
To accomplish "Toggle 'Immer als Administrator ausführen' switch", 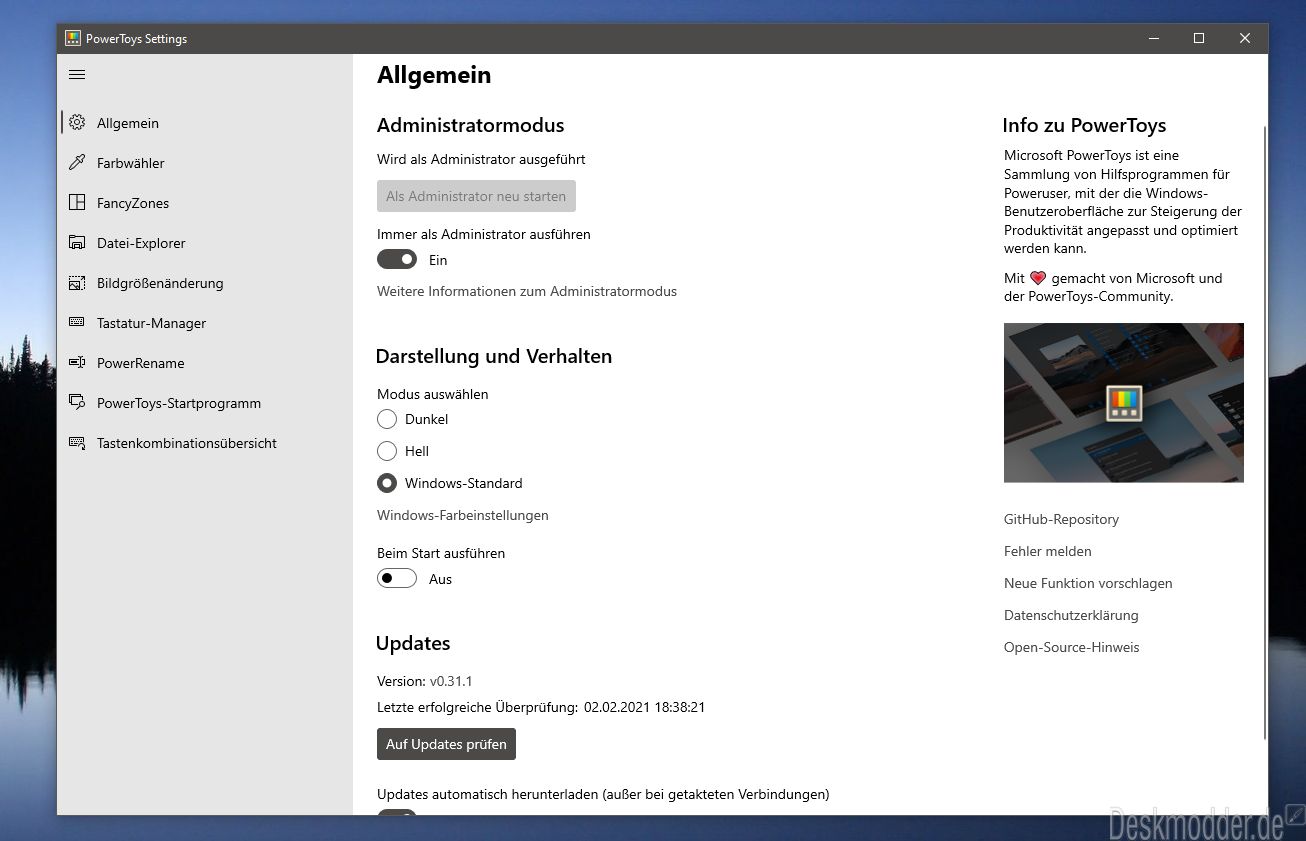I will coord(397,259).
